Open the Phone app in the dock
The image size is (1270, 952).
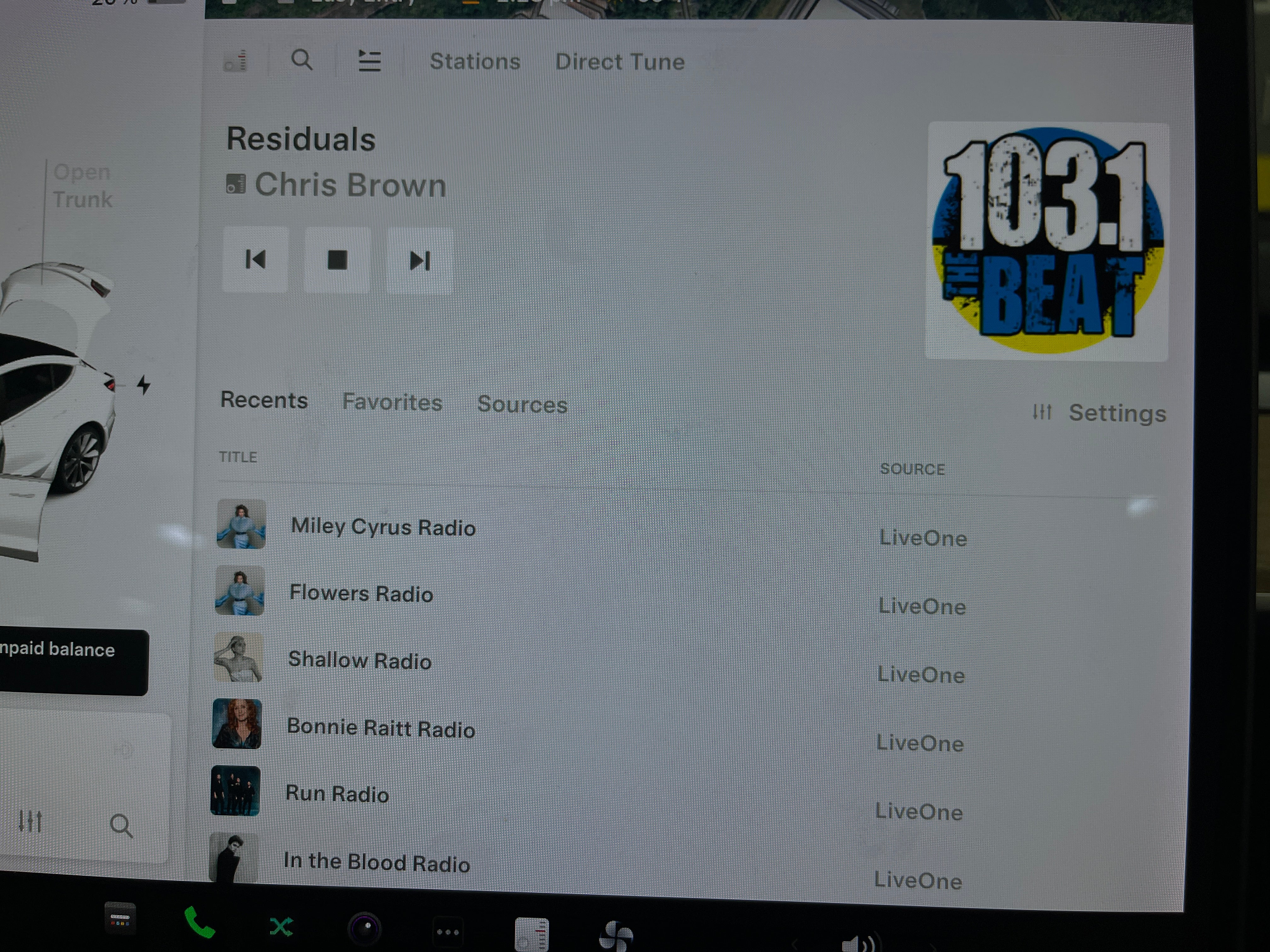199,923
